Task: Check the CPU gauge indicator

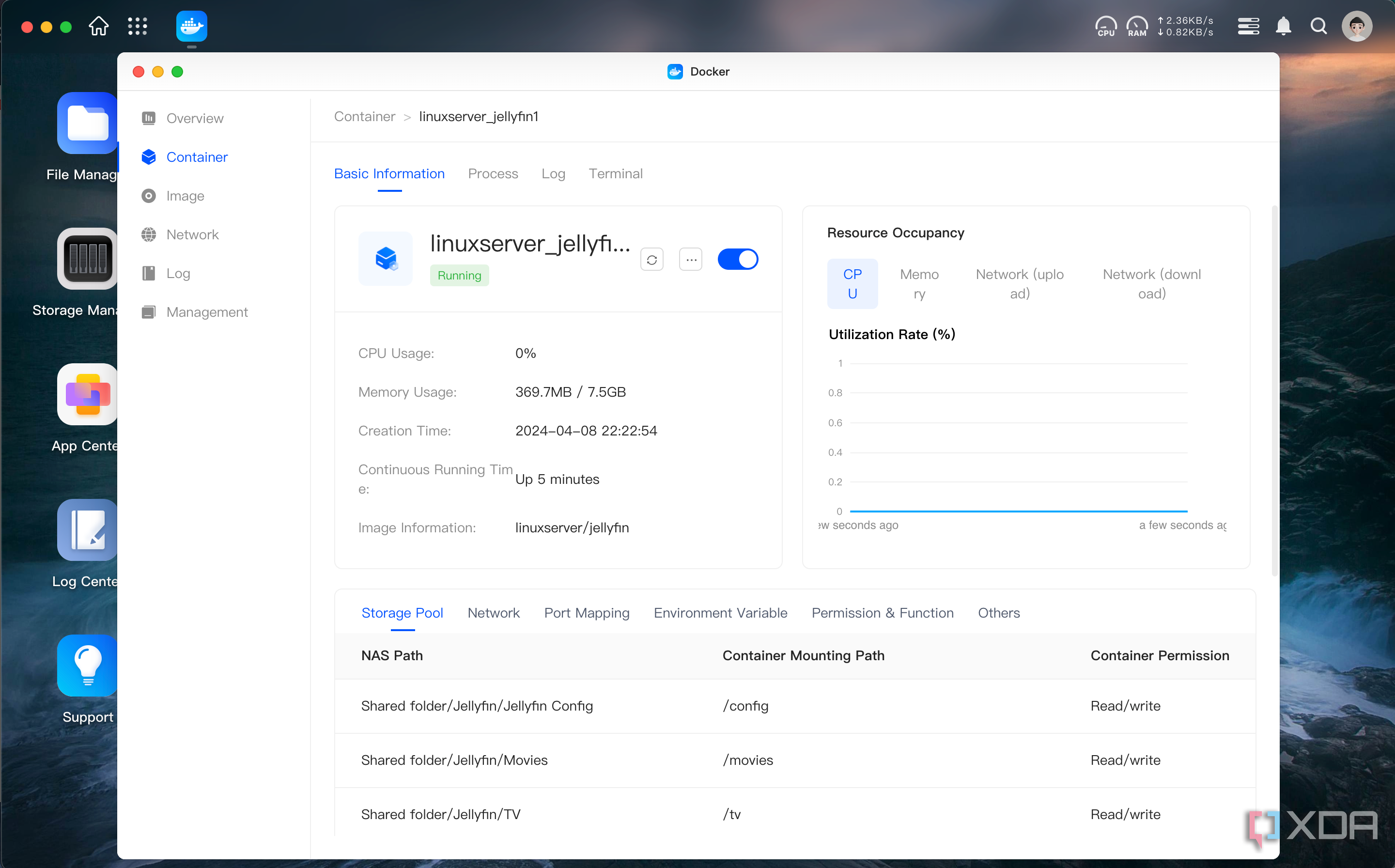Action: click(x=1106, y=26)
